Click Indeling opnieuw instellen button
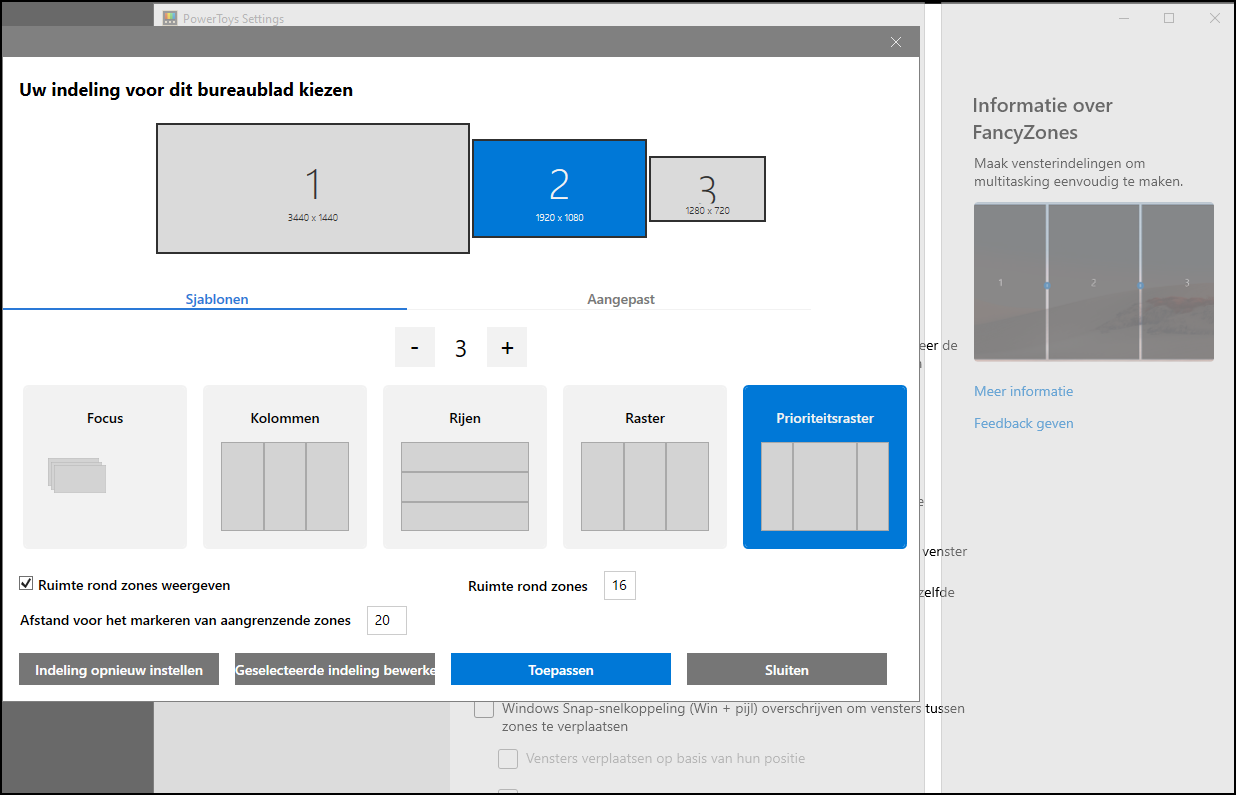 pos(119,669)
